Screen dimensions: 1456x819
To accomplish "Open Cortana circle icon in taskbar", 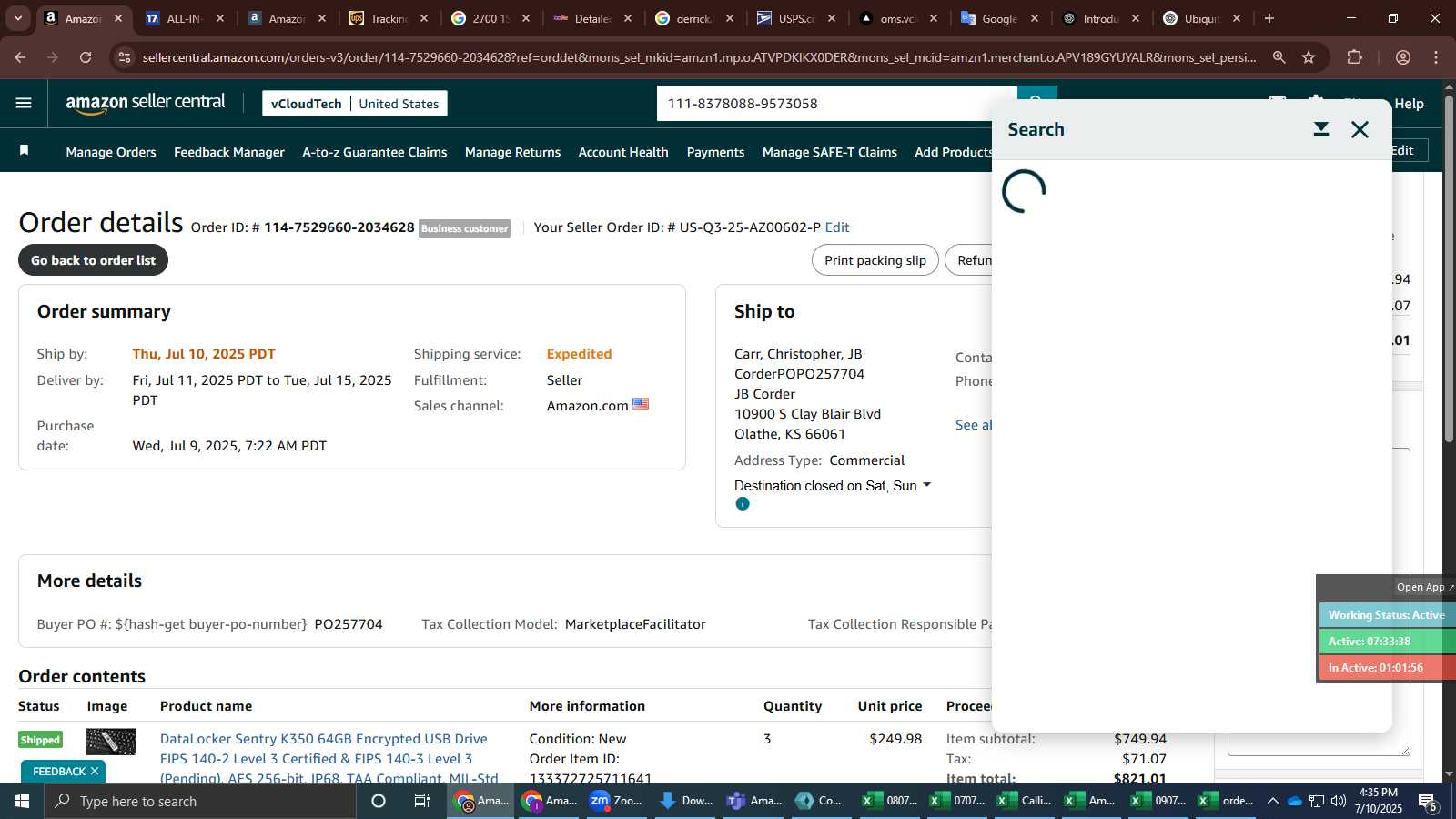I will [x=379, y=801].
